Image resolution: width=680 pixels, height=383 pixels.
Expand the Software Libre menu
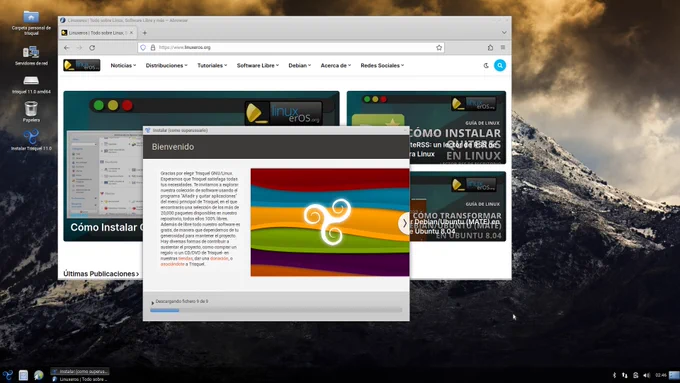click(258, 65)
